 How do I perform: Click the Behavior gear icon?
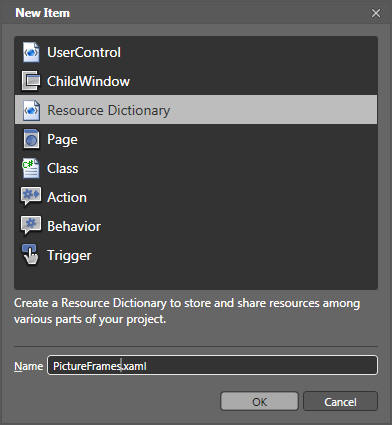[x=31, y=225]
